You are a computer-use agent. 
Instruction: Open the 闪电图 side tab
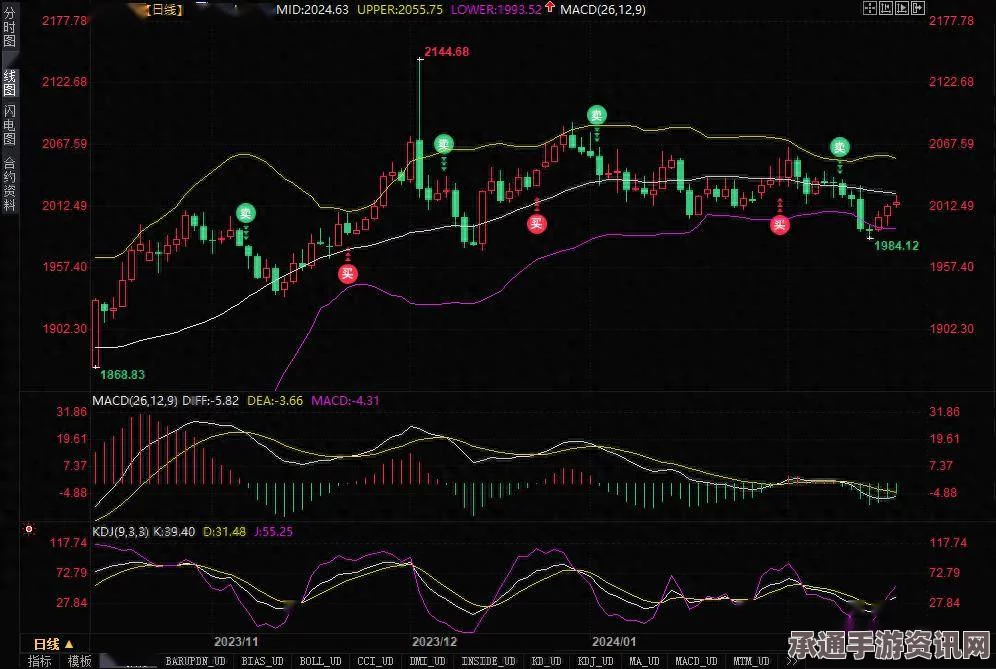[10, 125]
